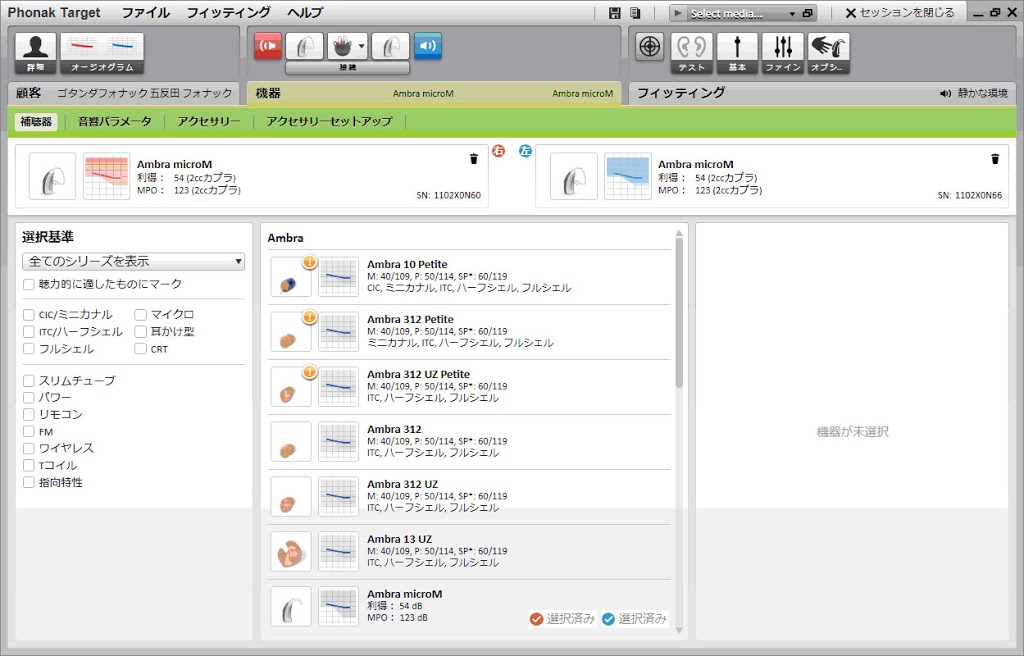Screen dimensions: 1024x656
Task: Open the ヘルプ menu
Action: (305, 12)
